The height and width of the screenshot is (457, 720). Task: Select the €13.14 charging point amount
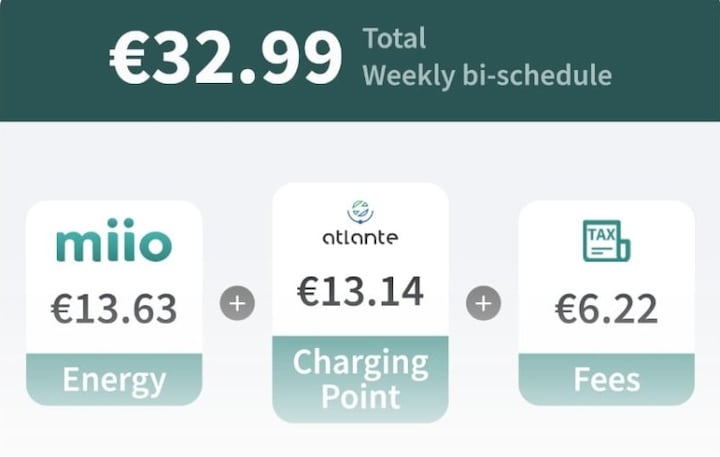[x=360, y=291]
